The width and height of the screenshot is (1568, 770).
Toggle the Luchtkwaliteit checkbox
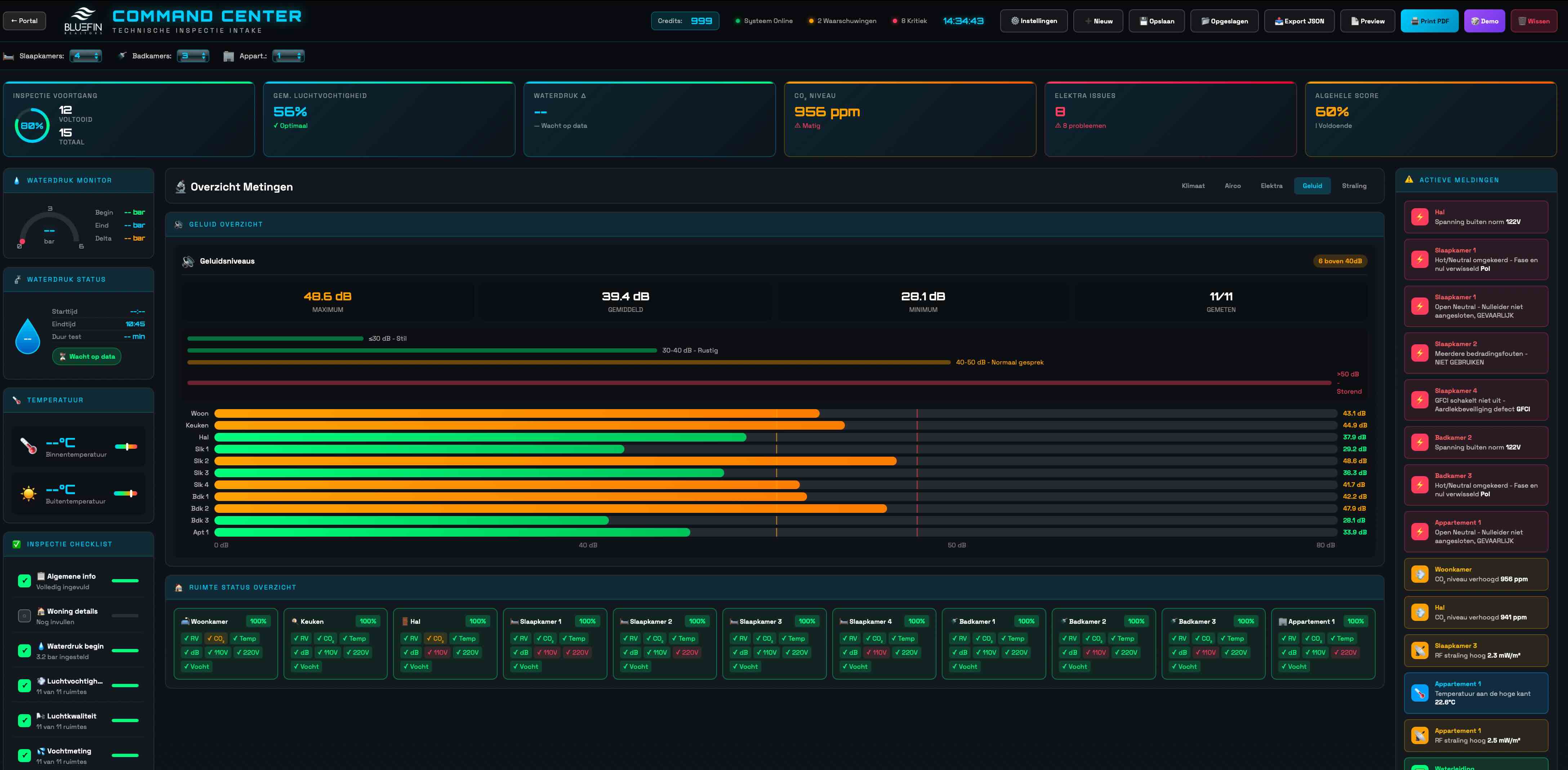[24, 721]
